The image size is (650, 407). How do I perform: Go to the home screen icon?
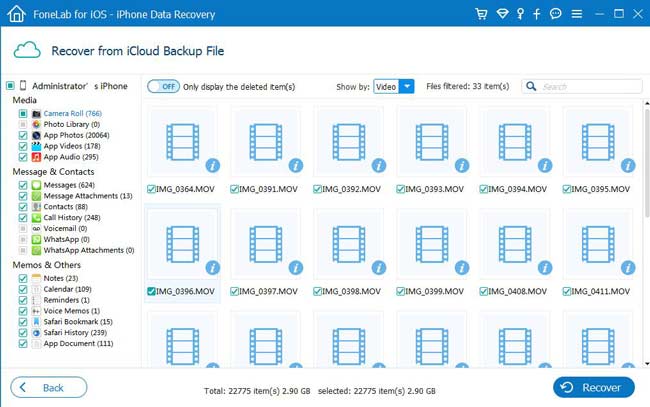(16, 14)
